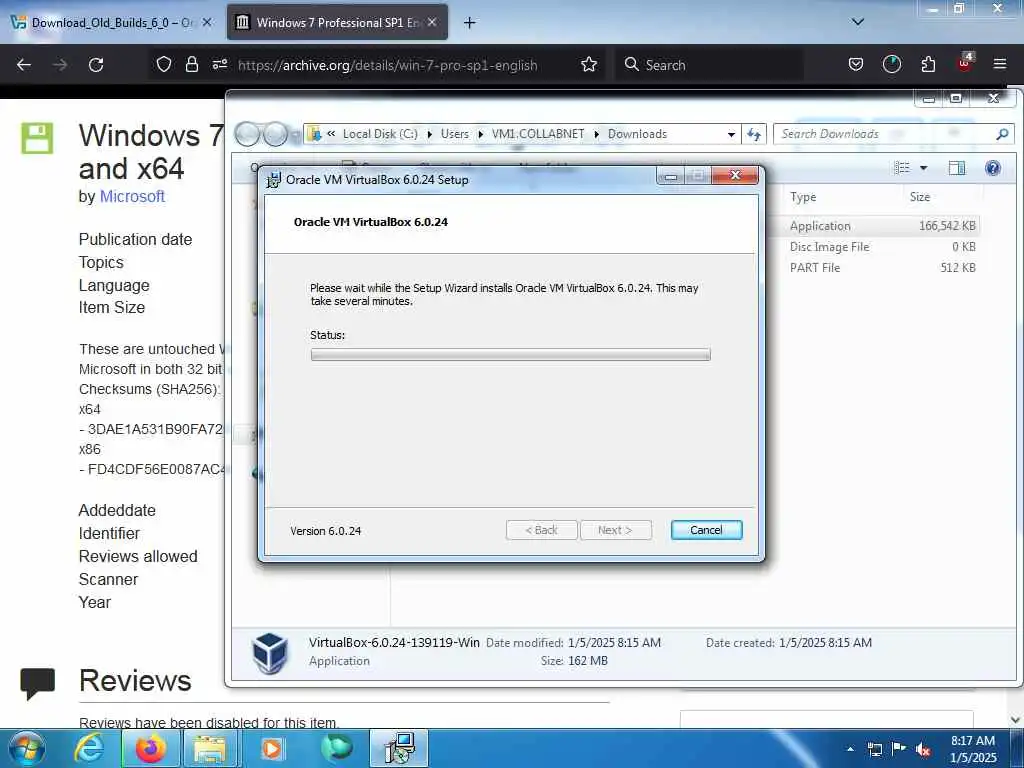Viewport: 1024px width, 768px height.
Task: Select Local Disk (C:) in breadcrumb
Action: click(x=380, y=134)
